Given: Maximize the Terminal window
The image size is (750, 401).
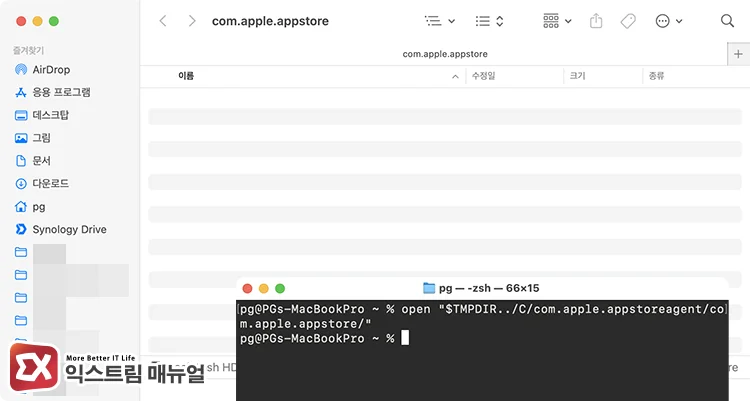Looking at the screenshot, I should coord(280,289).
